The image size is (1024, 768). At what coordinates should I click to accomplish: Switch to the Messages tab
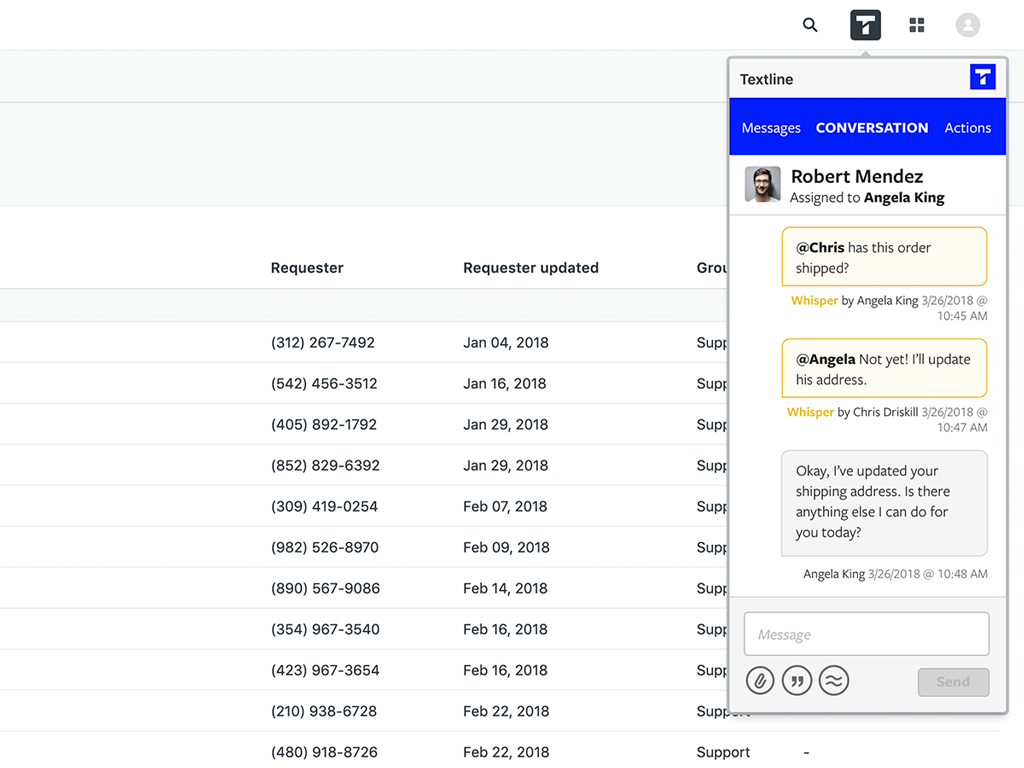coord(771,127)
